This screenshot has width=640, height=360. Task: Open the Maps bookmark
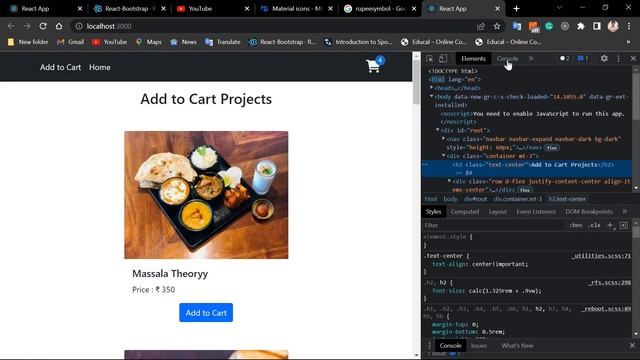149,42
